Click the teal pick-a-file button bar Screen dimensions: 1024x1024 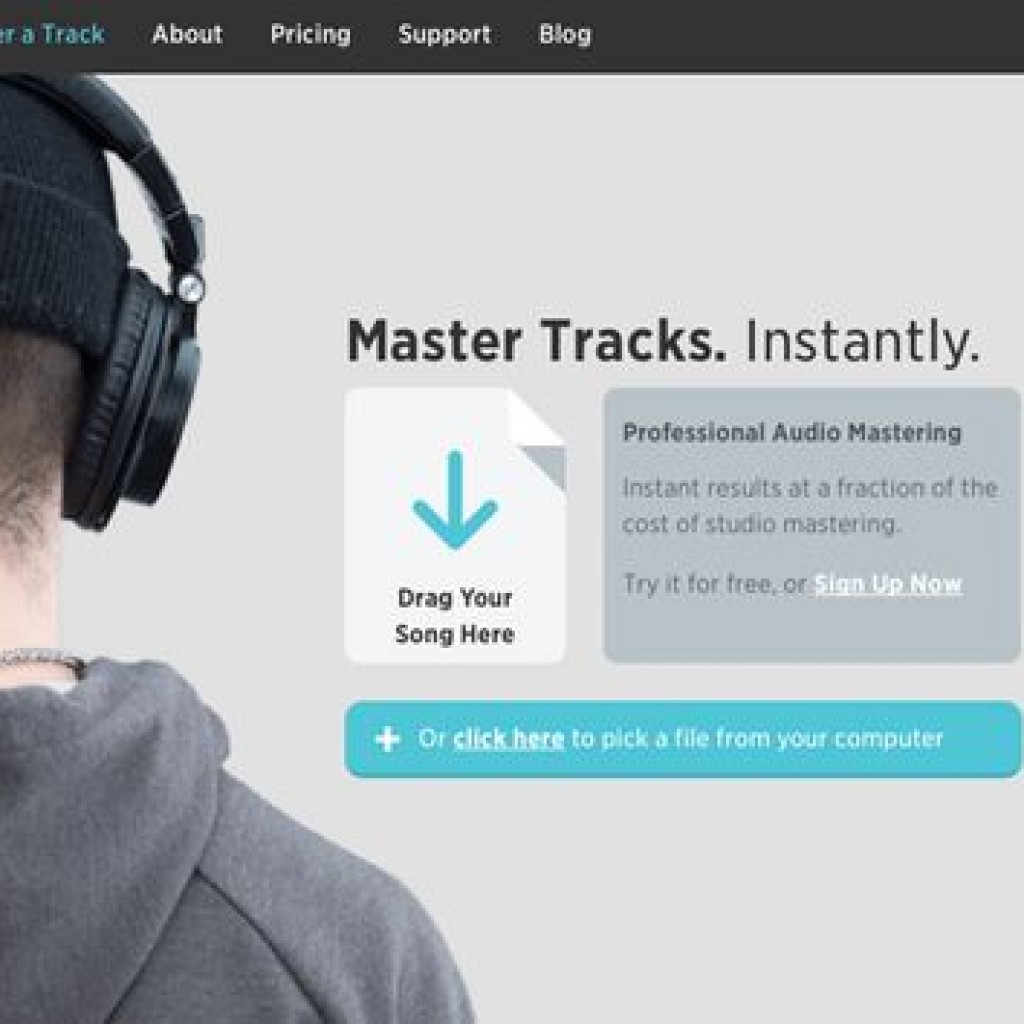pyautogui.click(x=682, y=739)
